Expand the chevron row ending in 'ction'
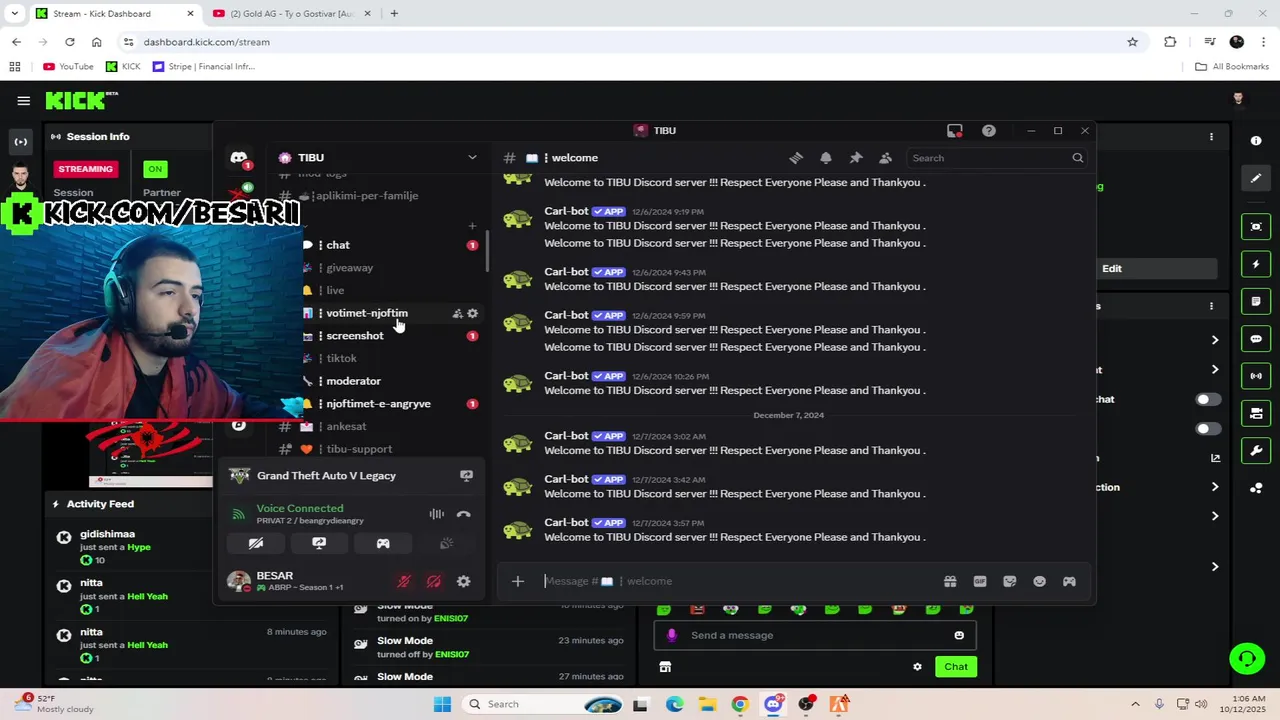The height and width of the screenshot is (720, 1280). (x=1214, y=487)
